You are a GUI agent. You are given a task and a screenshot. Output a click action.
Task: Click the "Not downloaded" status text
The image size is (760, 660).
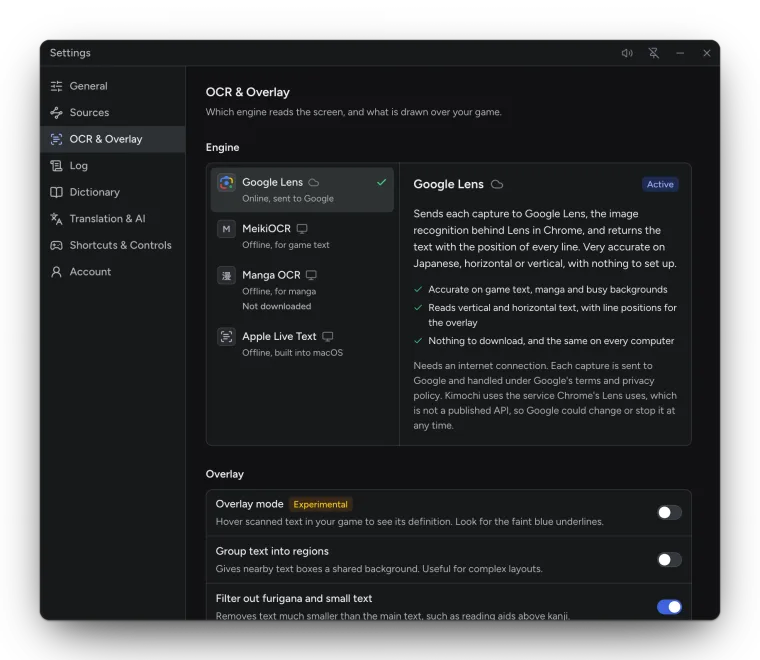[277, 306]
